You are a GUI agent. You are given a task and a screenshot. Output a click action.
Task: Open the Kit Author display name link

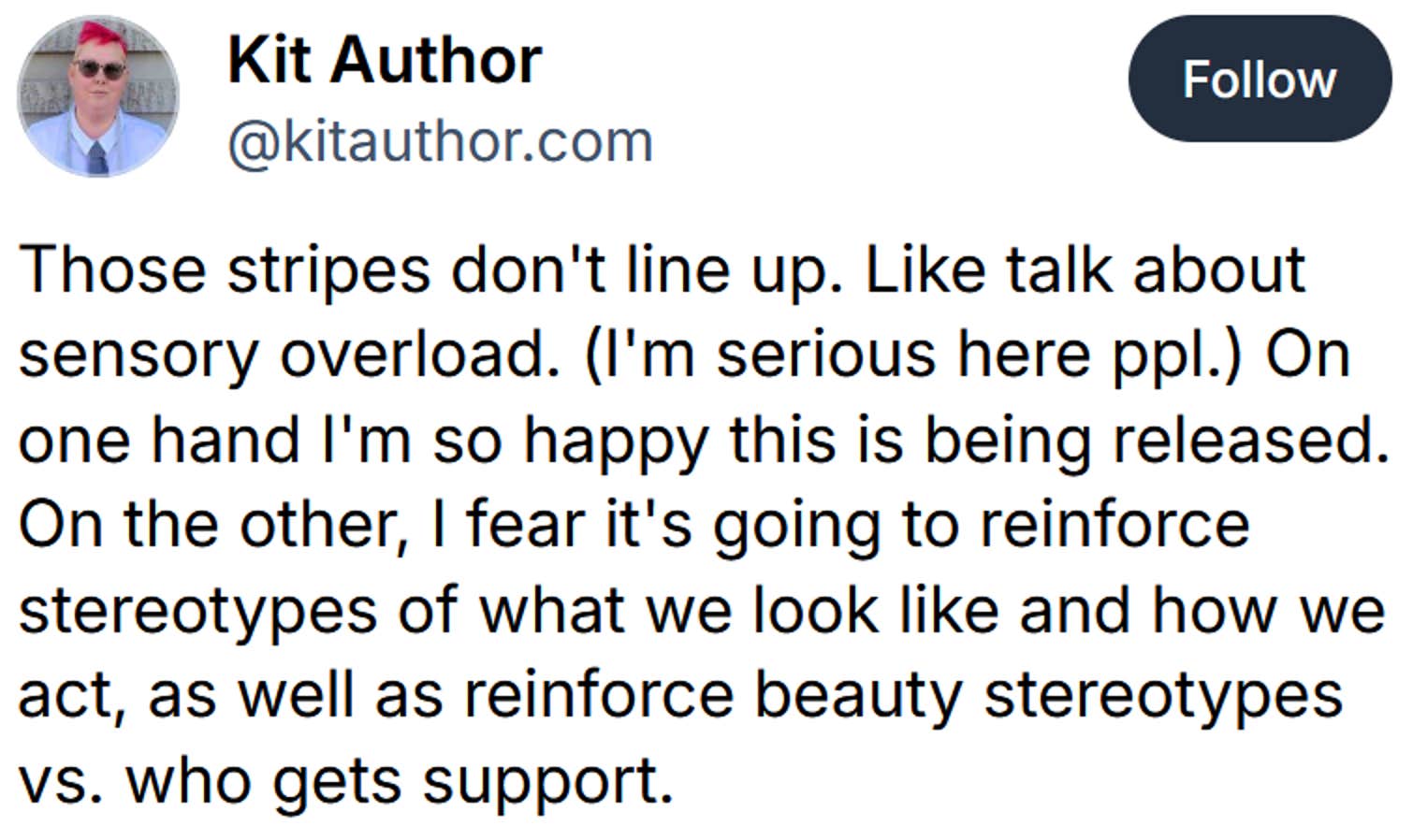[385, 60]
